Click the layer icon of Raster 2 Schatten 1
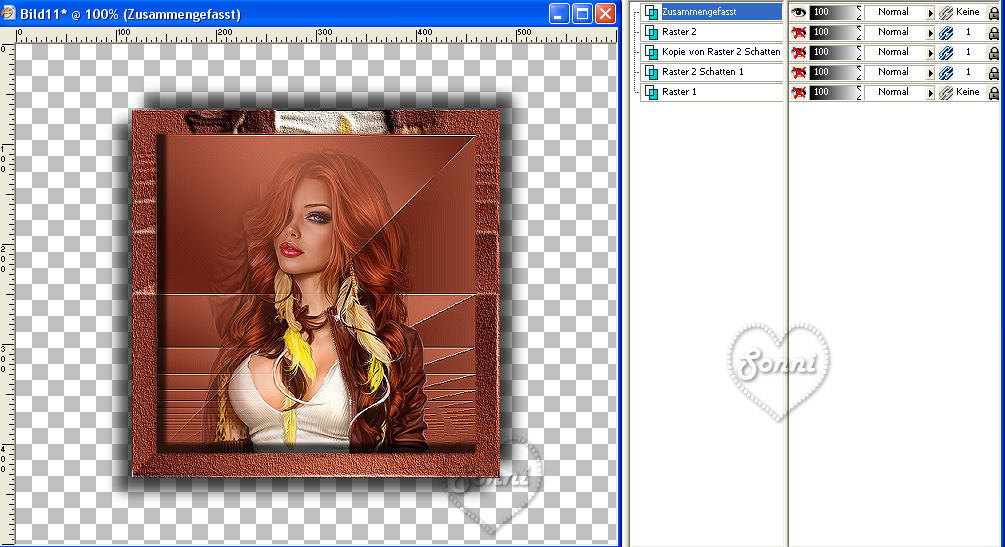 [651, 72]
